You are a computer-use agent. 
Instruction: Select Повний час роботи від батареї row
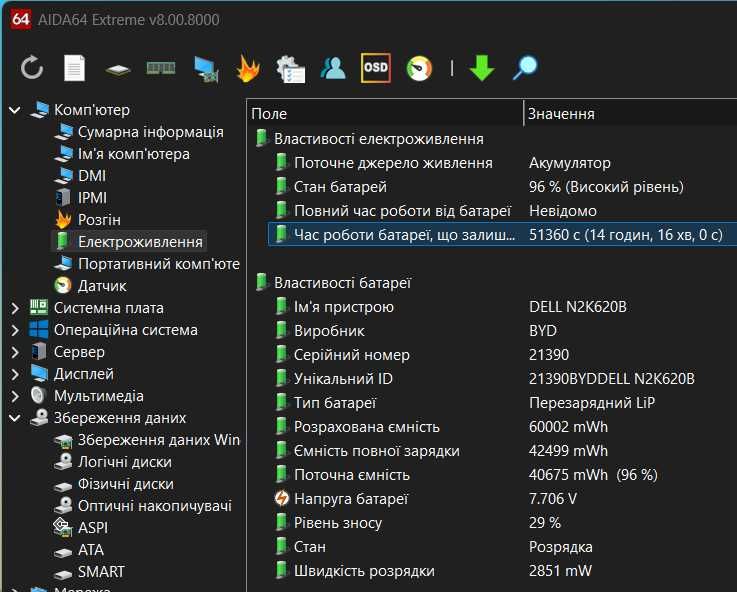tap(502, 211)
